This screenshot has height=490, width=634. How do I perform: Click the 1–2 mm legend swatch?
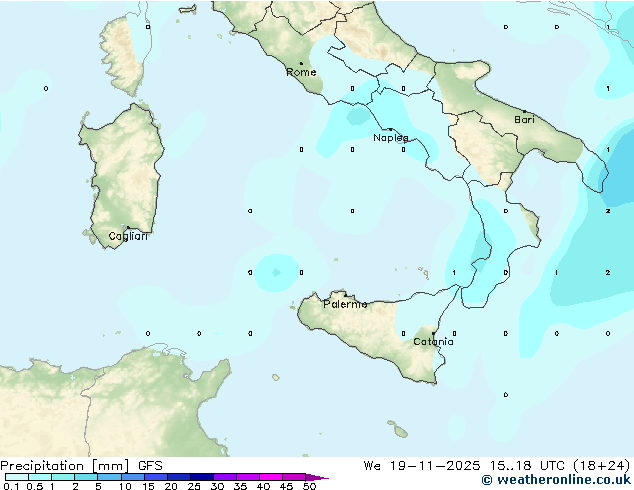coord(63,477)
